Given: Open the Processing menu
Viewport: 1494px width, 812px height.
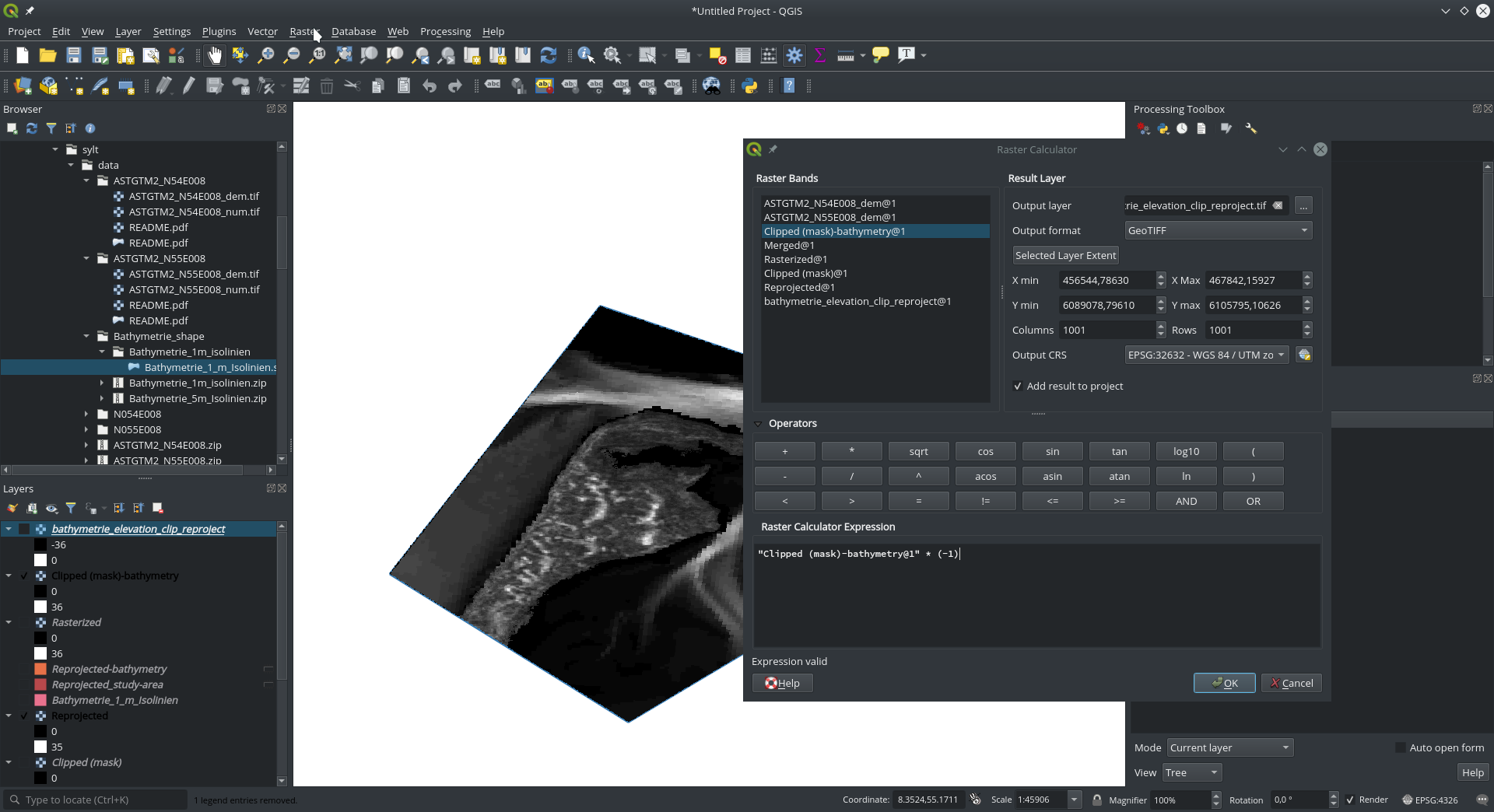Looking at the screenshot, I should (x=445, y=31).
